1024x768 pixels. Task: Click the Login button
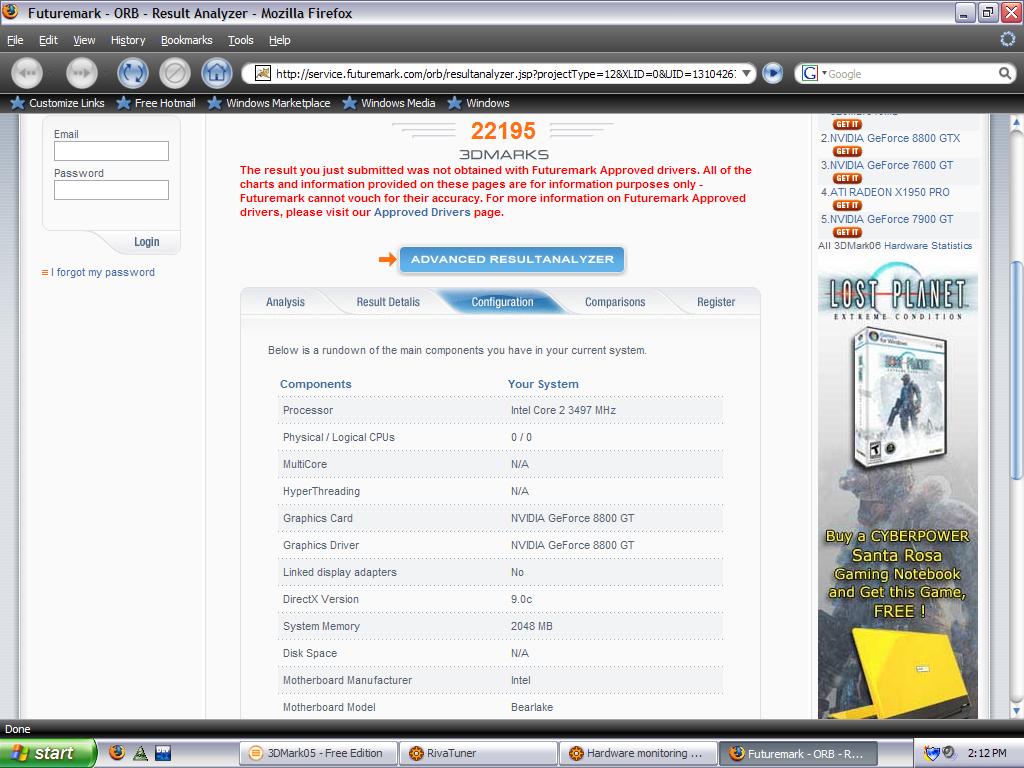146,242
